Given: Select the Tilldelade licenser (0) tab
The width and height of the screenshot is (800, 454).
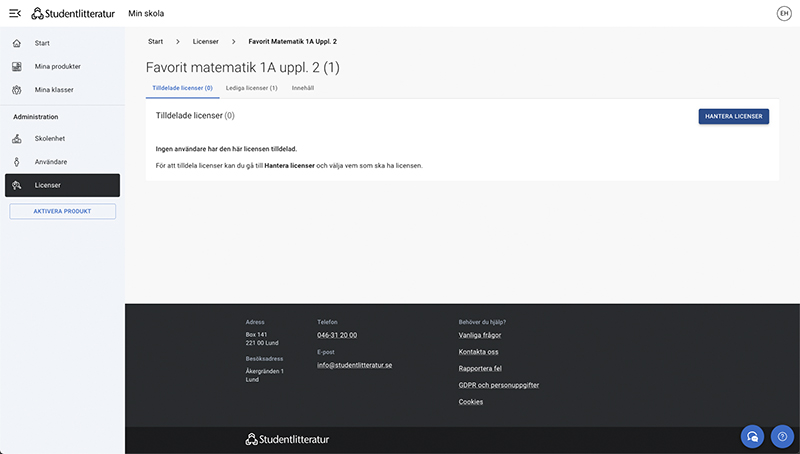Looking at the screenshot, I should [183, 88].
